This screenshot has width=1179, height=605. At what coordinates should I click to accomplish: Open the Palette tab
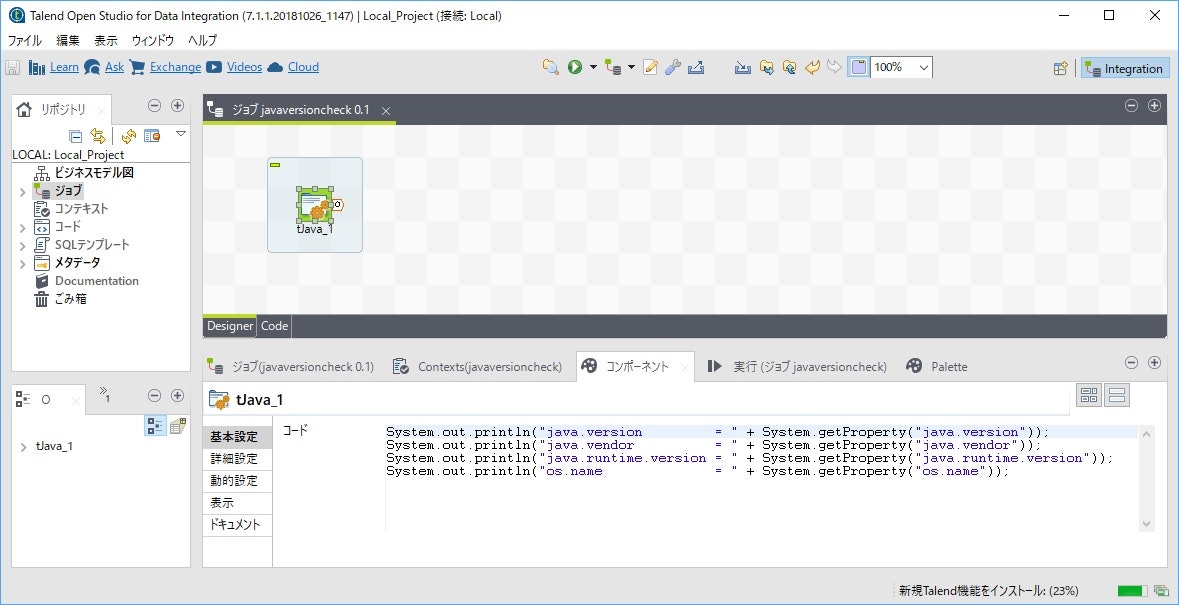click(x=937, y=367)
